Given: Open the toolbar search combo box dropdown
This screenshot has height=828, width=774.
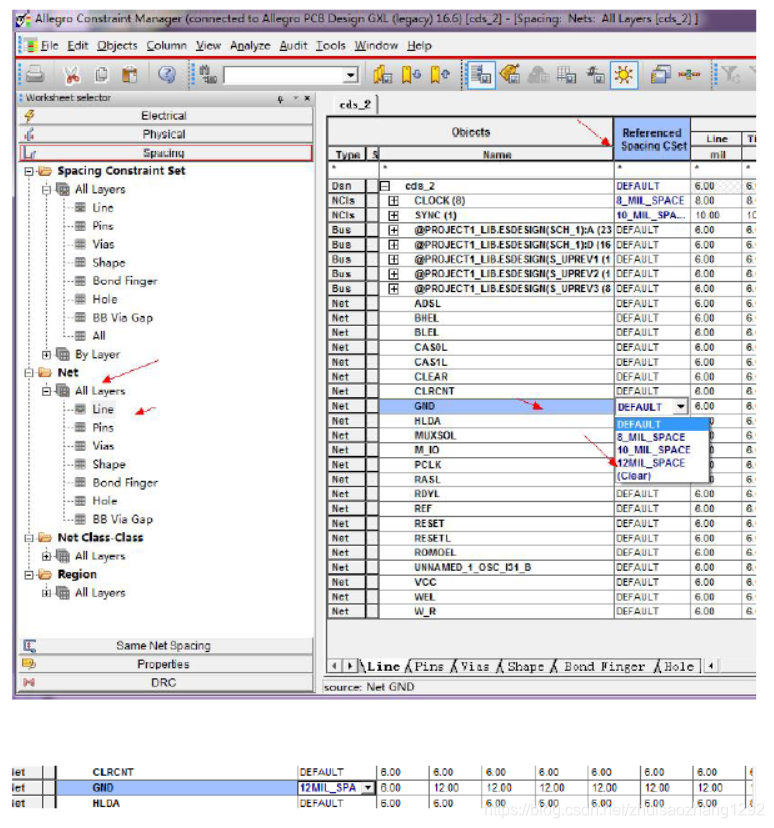Looking at the screenshot, I should click(350, 75).
